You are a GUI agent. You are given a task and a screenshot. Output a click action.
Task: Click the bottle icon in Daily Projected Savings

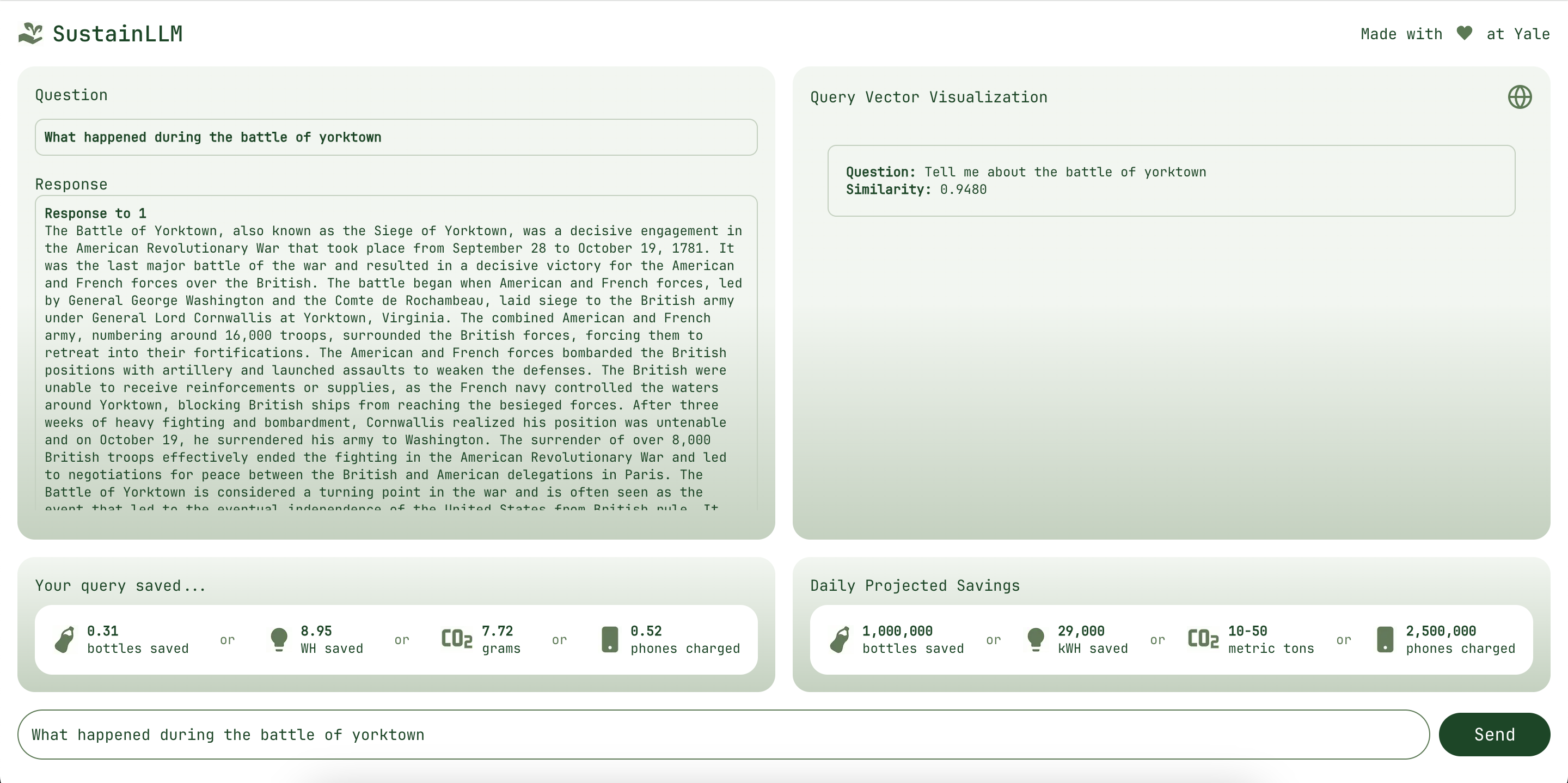pyautogui.click(x=840, y=639)
